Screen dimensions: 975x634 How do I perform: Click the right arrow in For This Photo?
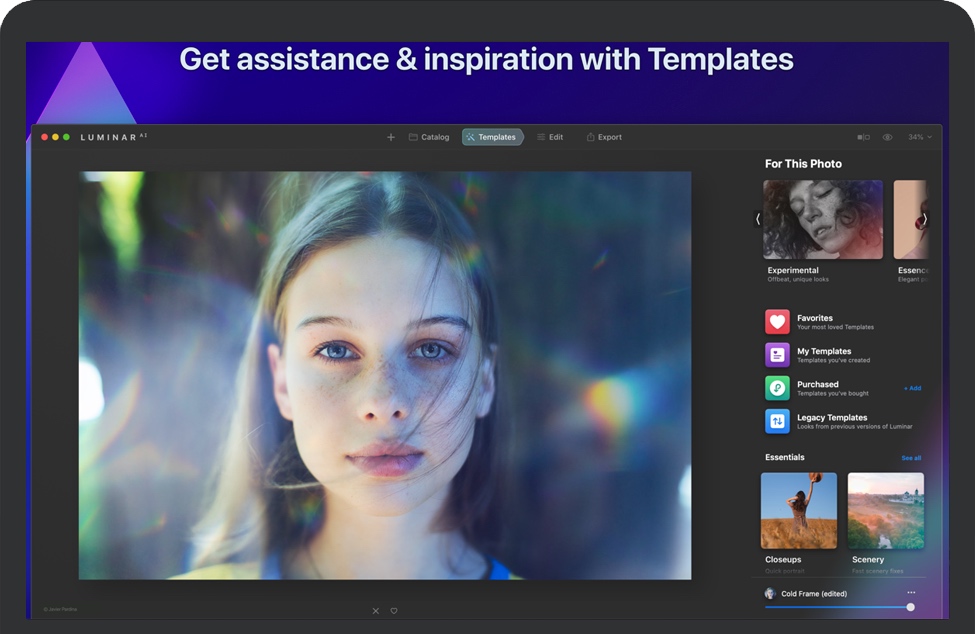pos(924,219)
